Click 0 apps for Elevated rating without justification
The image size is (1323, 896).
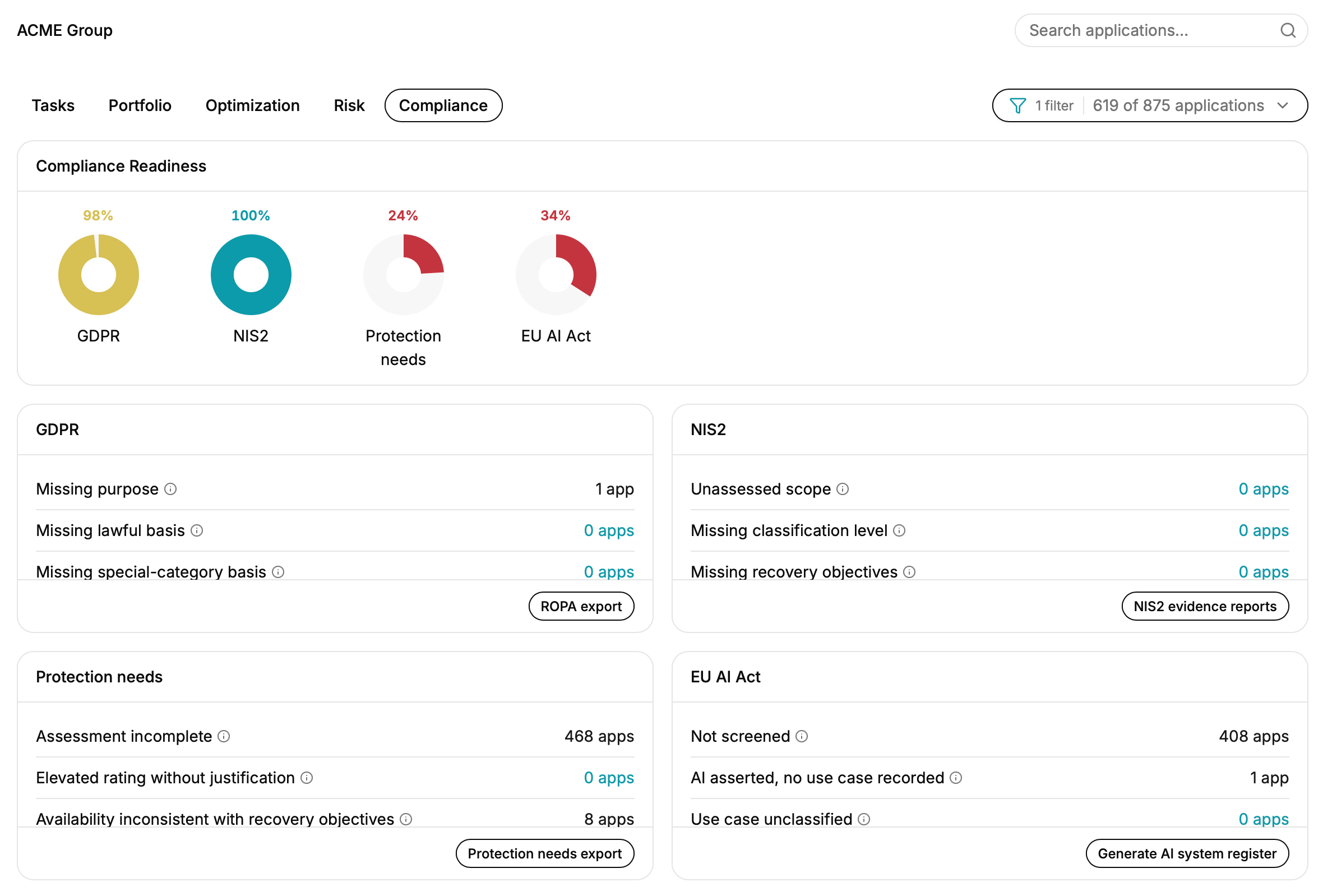click(x=609, y=778)
